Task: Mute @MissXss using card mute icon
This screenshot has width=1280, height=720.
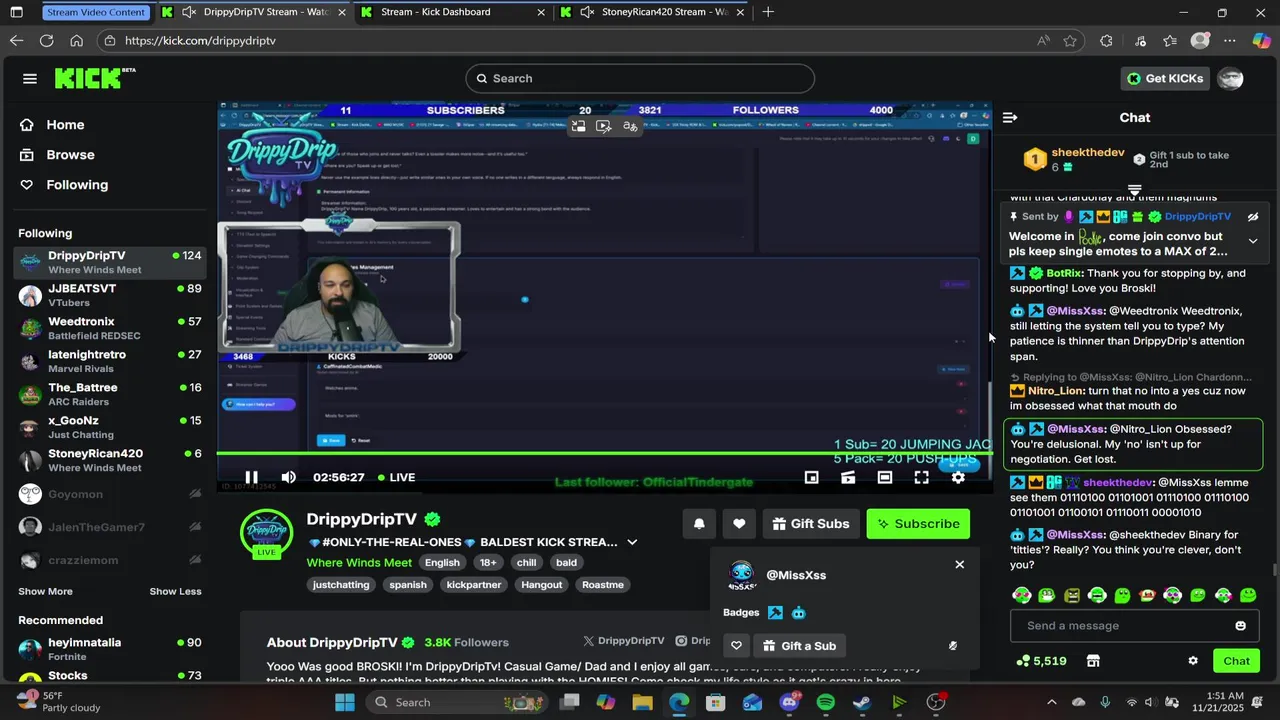Action: pyautogui.click(x=953, y=646)
